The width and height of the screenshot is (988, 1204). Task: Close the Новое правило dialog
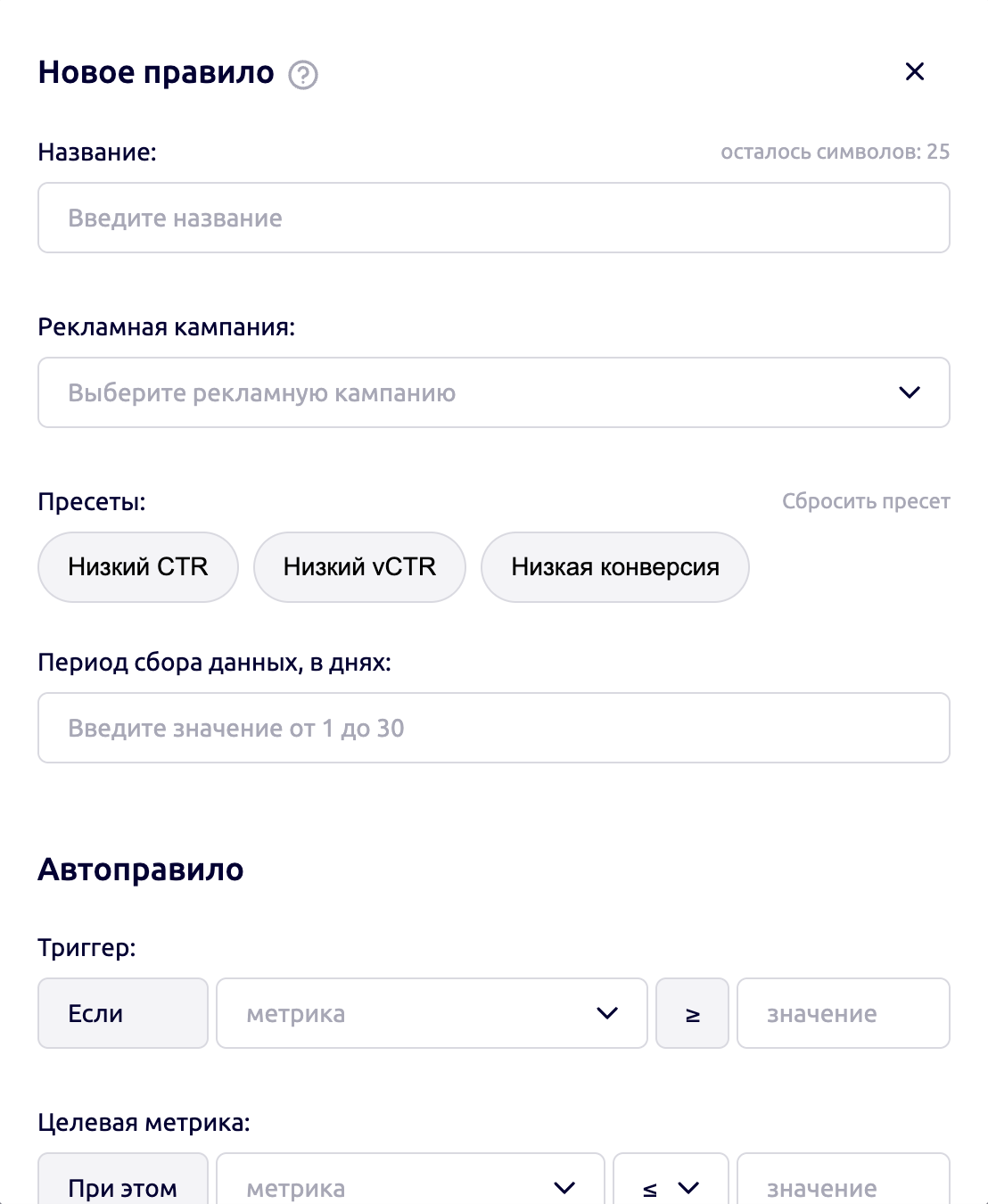[915, 71]
